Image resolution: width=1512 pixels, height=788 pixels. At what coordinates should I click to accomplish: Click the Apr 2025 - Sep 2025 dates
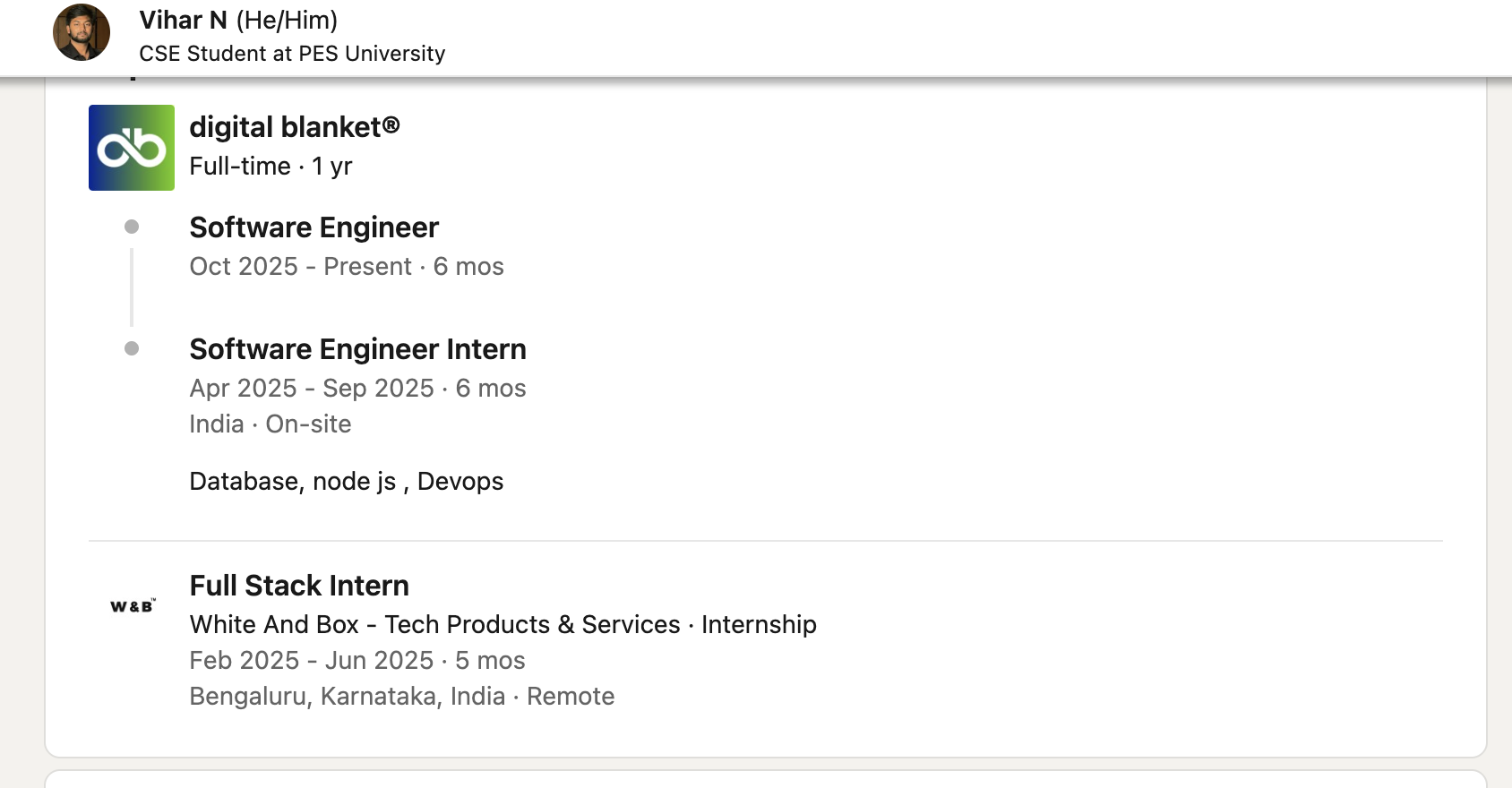pyautogui.click(x=357, y=388)
